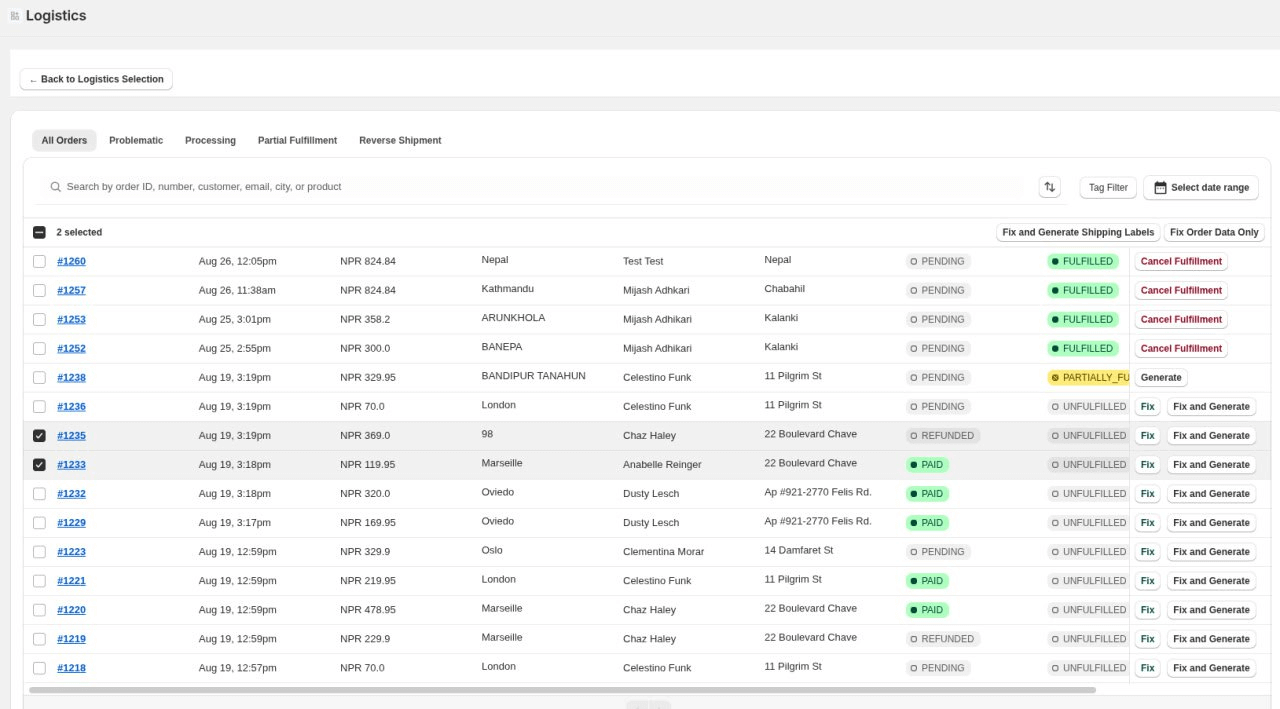Deselect the checkbox for order #1233
1280x709 pixels.
click(x=39, y=464)
